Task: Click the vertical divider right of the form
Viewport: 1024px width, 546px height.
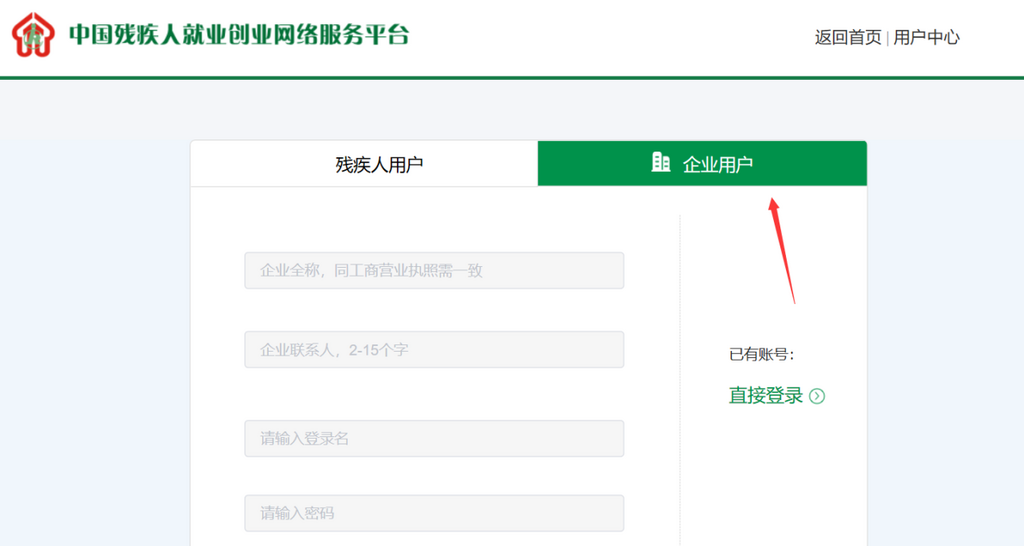Action: 680,380
